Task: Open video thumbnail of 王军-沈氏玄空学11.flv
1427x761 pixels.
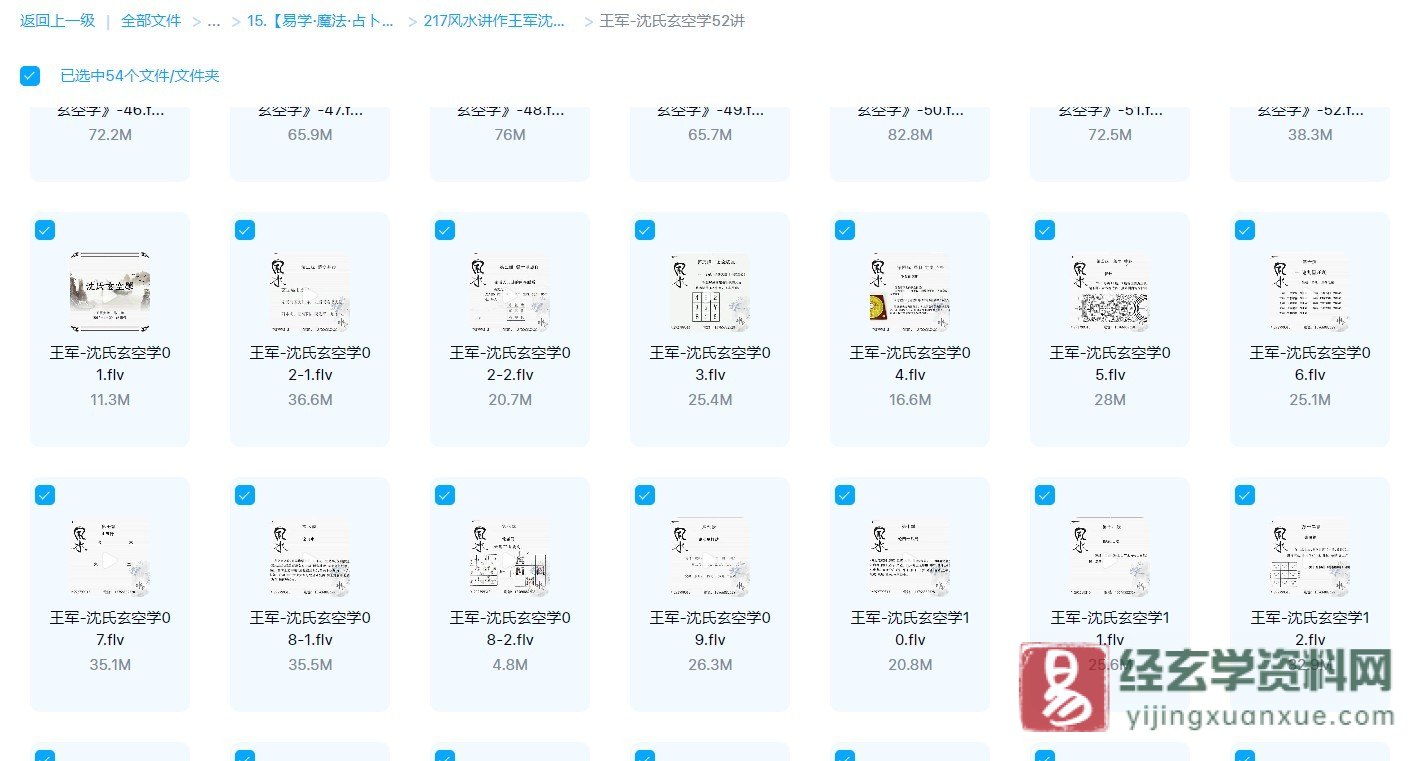Action: point(1110,557)
